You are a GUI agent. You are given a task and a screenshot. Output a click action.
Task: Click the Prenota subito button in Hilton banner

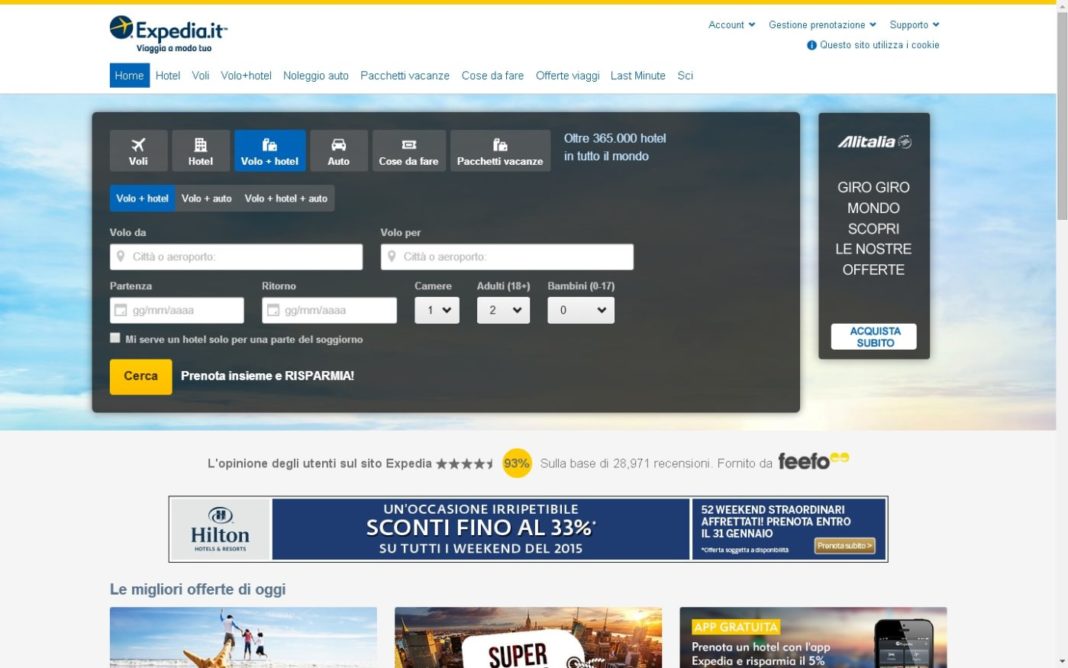tap(845, 545)
